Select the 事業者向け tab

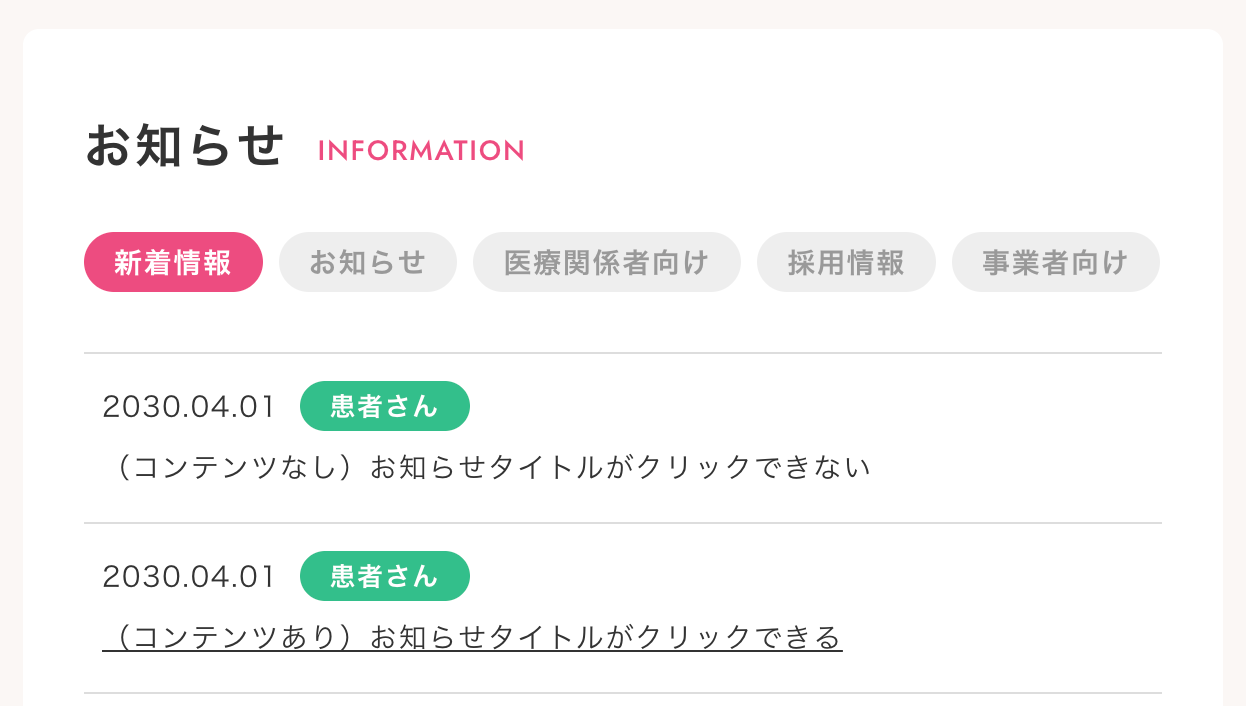tap(1055, 262)
